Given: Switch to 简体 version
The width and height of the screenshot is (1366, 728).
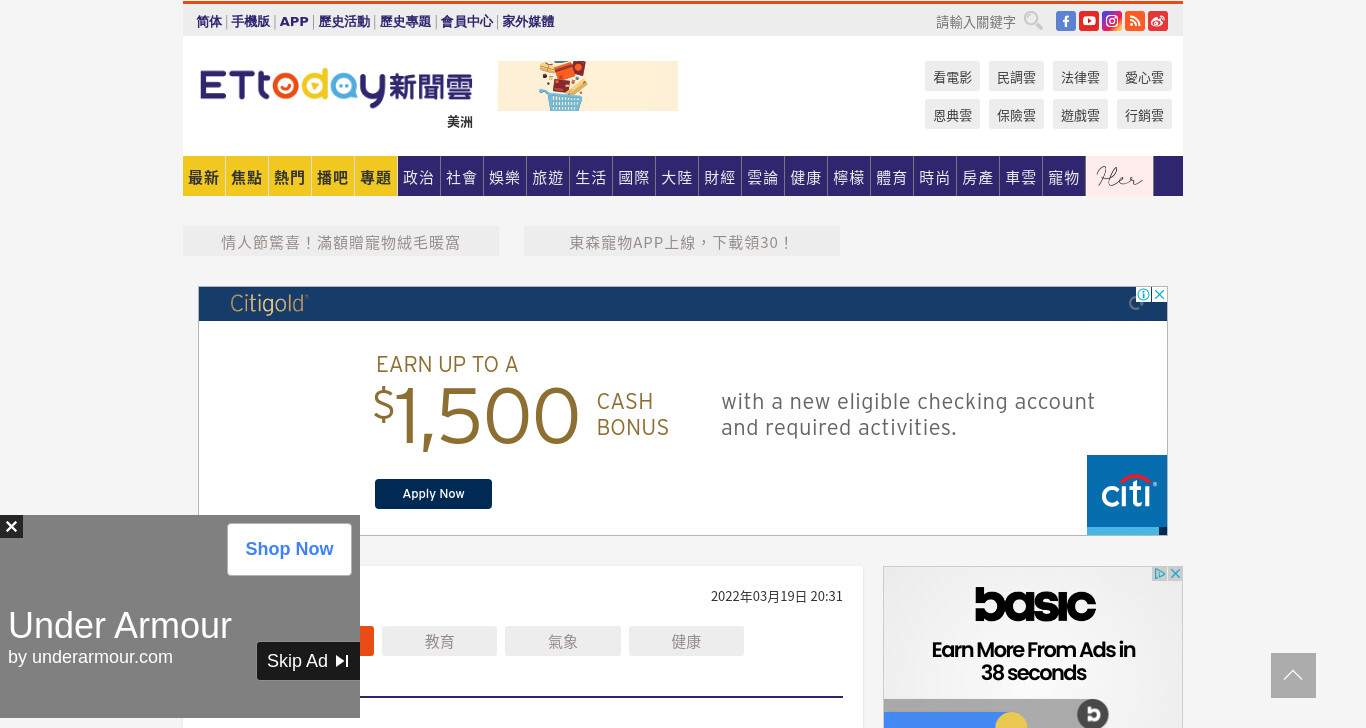Looking at the screenshot, I should point(209,22).
